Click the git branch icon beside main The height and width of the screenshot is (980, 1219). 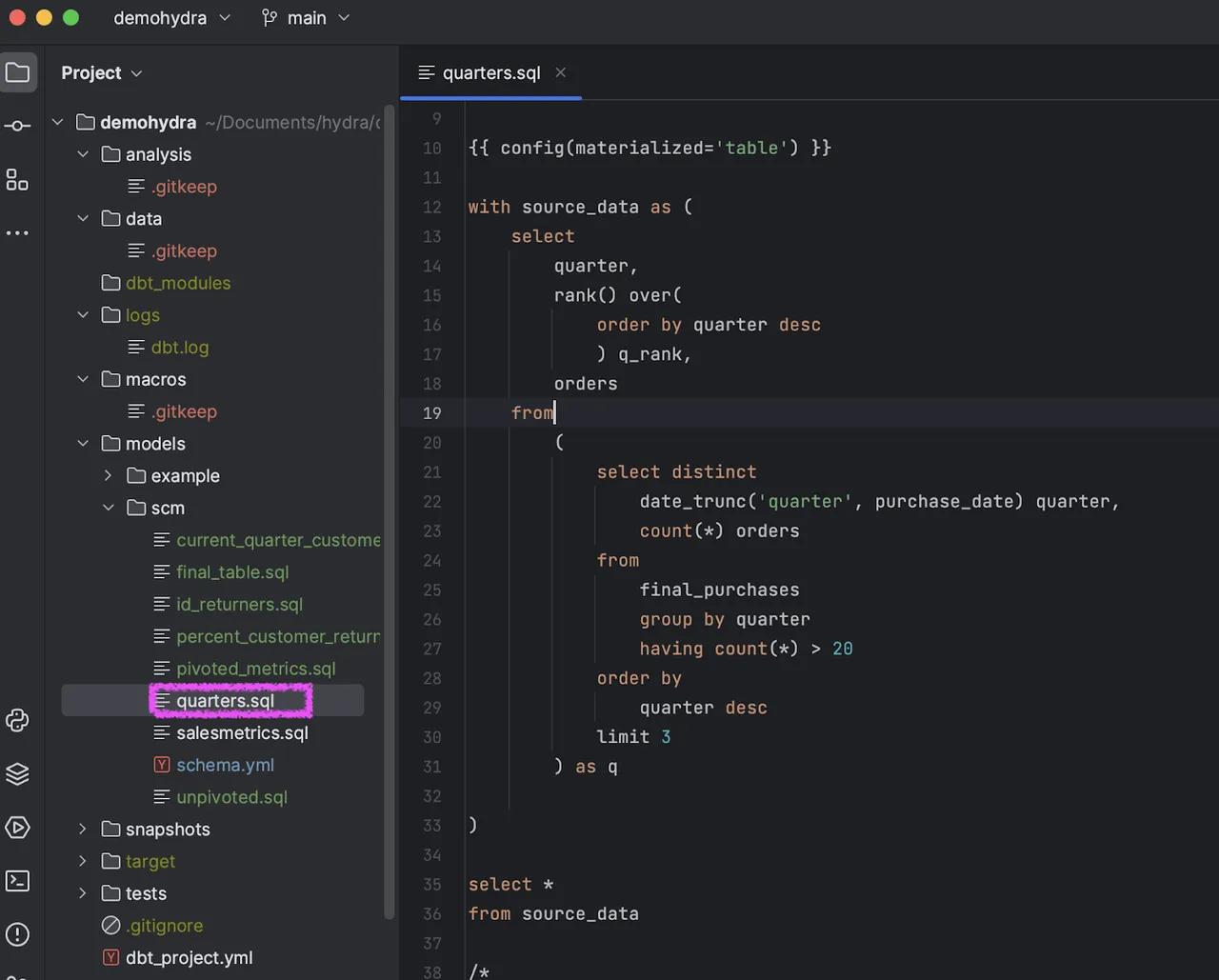coord(270,18)
